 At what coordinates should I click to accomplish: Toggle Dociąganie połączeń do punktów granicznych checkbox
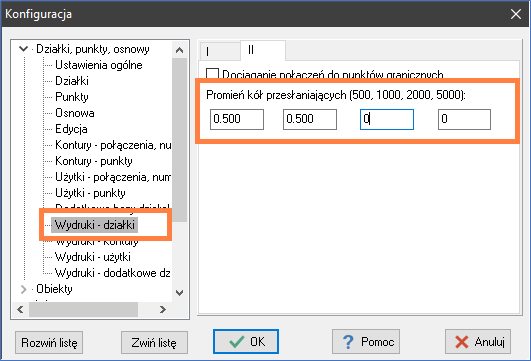(212, 74)
